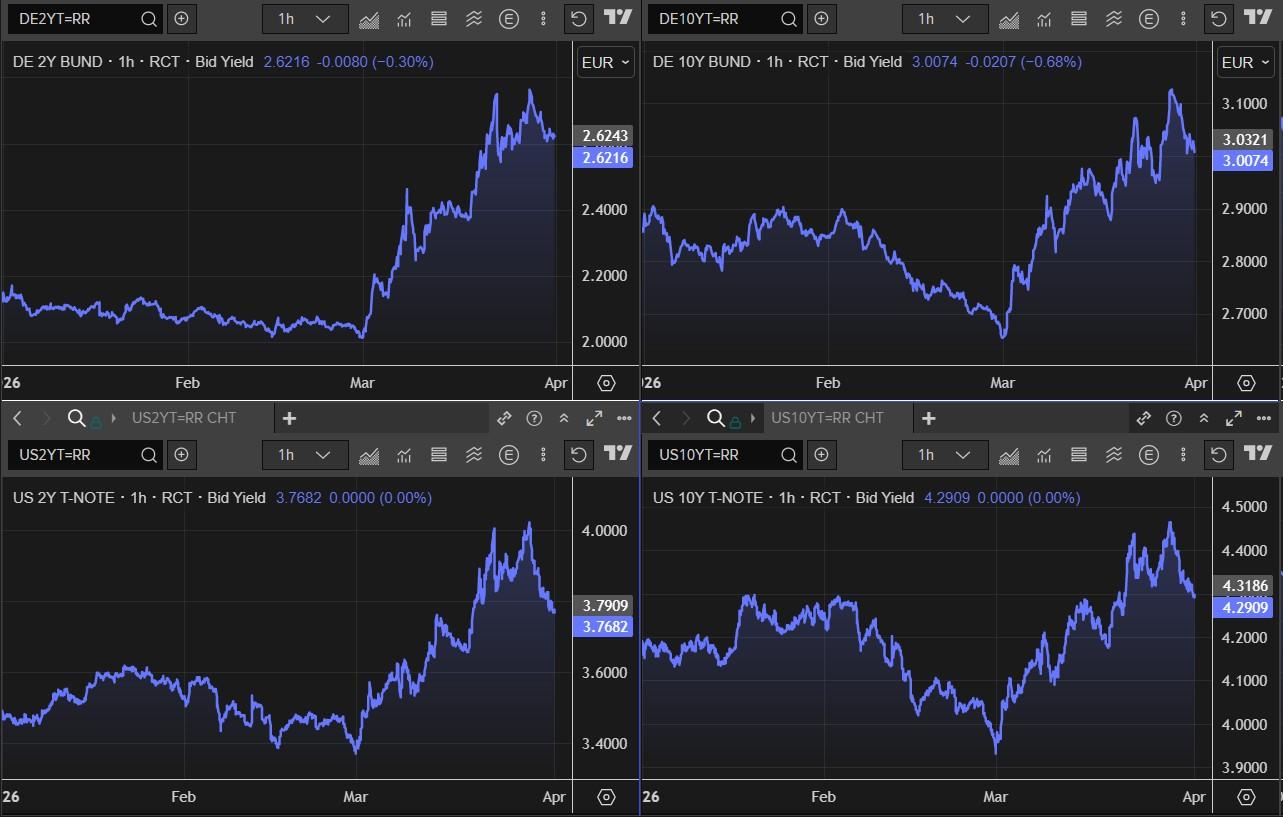Toggle collapse toolbar chevrons on US2YT panel
Viewport: 1283px width, 817px height.
(564, 418)
